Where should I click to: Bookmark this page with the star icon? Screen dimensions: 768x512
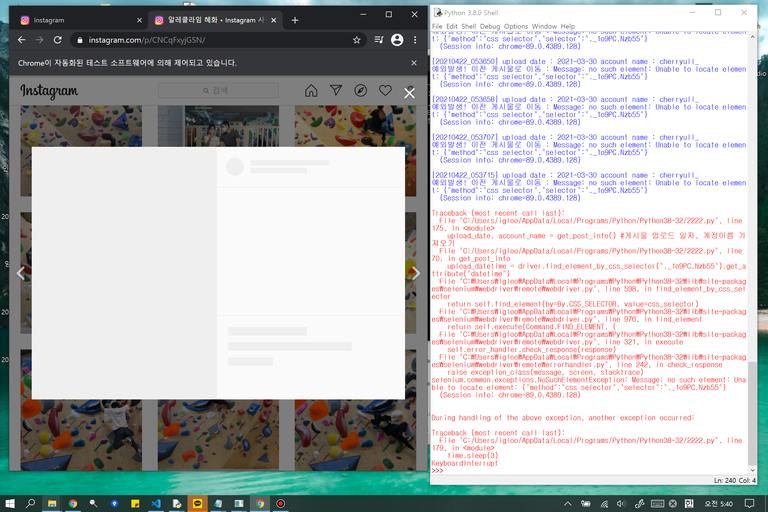click(357, 40)
